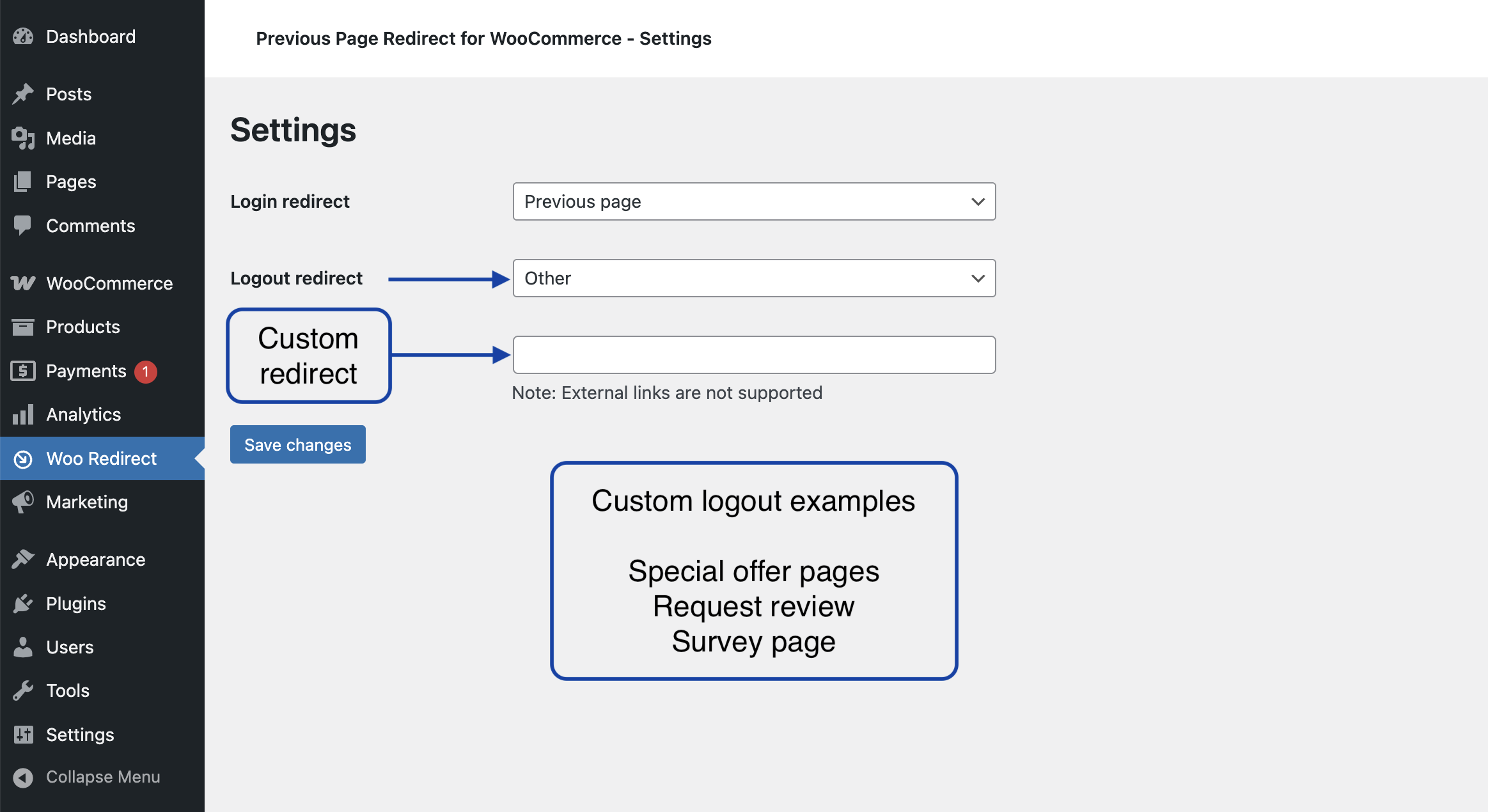Select Settings in the sidebar menu
Image resolution: width=1488 pixels, height=812 pixels.
(x=79, y=735)
